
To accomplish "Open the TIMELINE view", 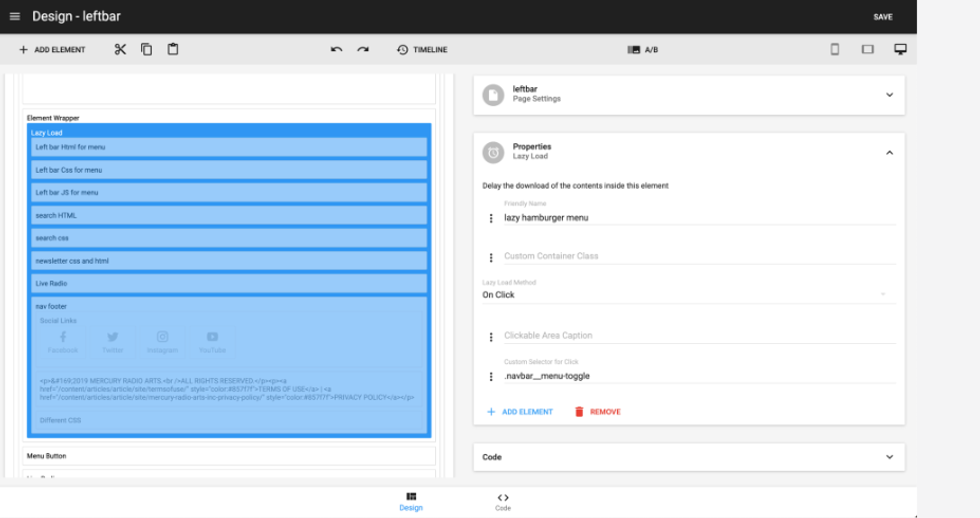I will (421, 50).
